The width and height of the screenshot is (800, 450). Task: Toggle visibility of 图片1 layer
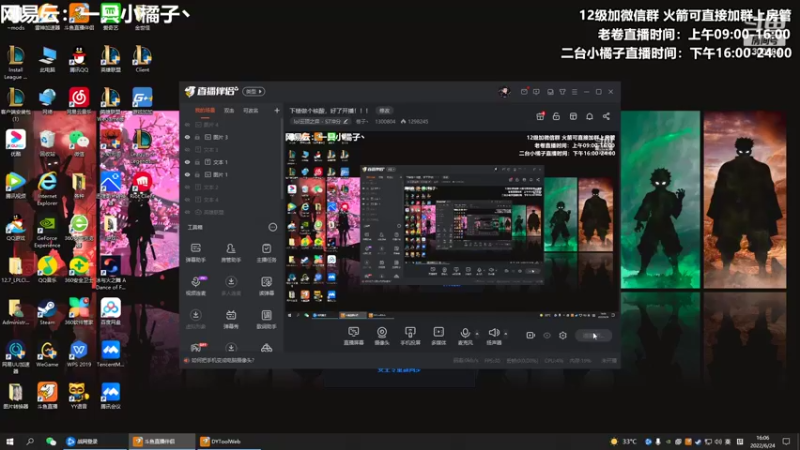[187, 174]
